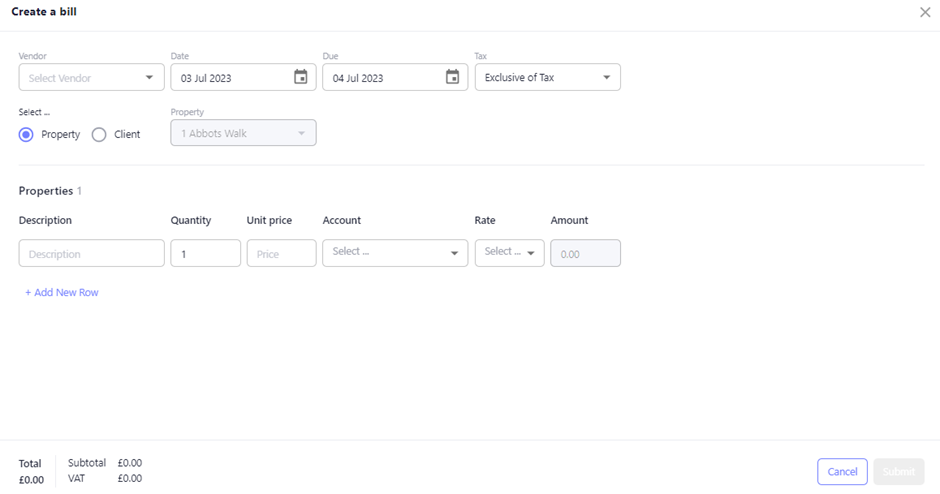The width and height of the screenshot is (940, 494).
Task: Click the Amount 0.00 field
Action: pos(585,254)
